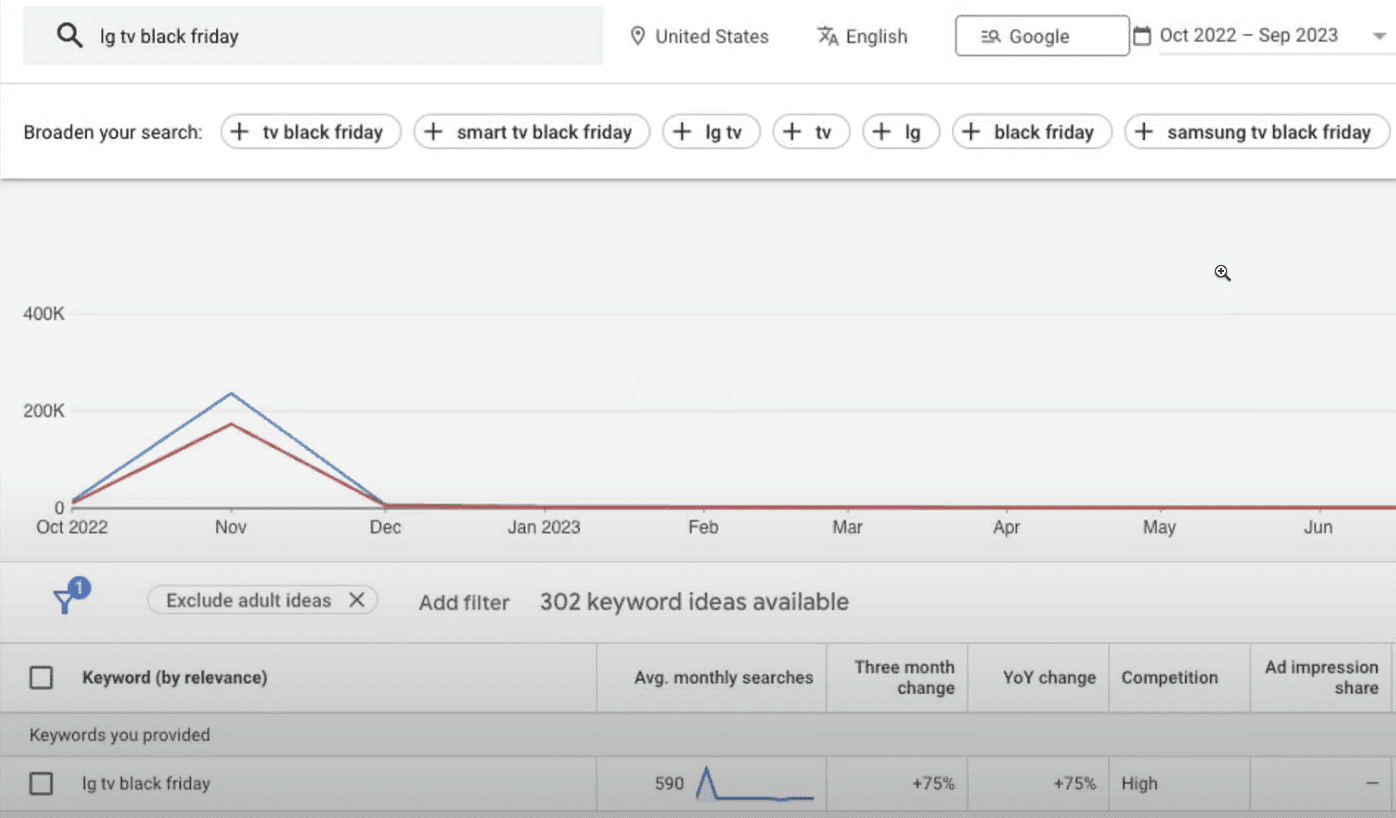The height and width of the screenshot is (818, 1396).
Task: Add 'samsung tv black friday' suggestion chip
Action: coord(1257,132)
